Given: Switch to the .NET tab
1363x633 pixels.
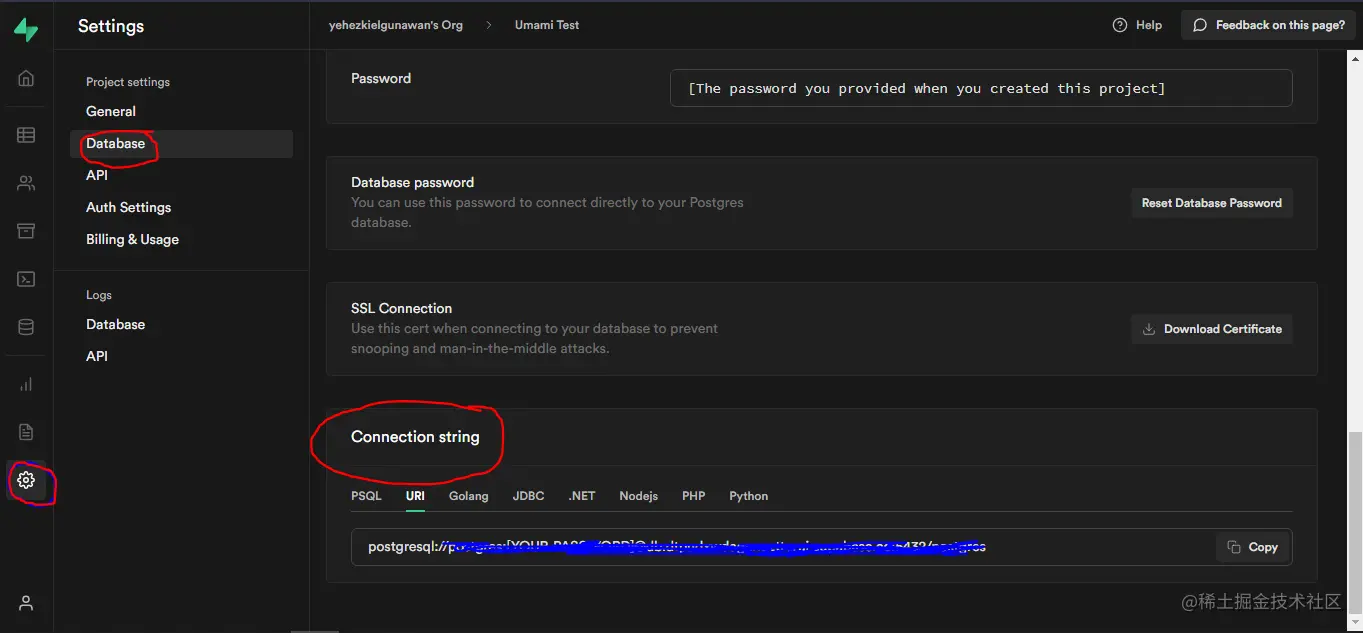Looking at the screenshot, I should pos(582,496).
